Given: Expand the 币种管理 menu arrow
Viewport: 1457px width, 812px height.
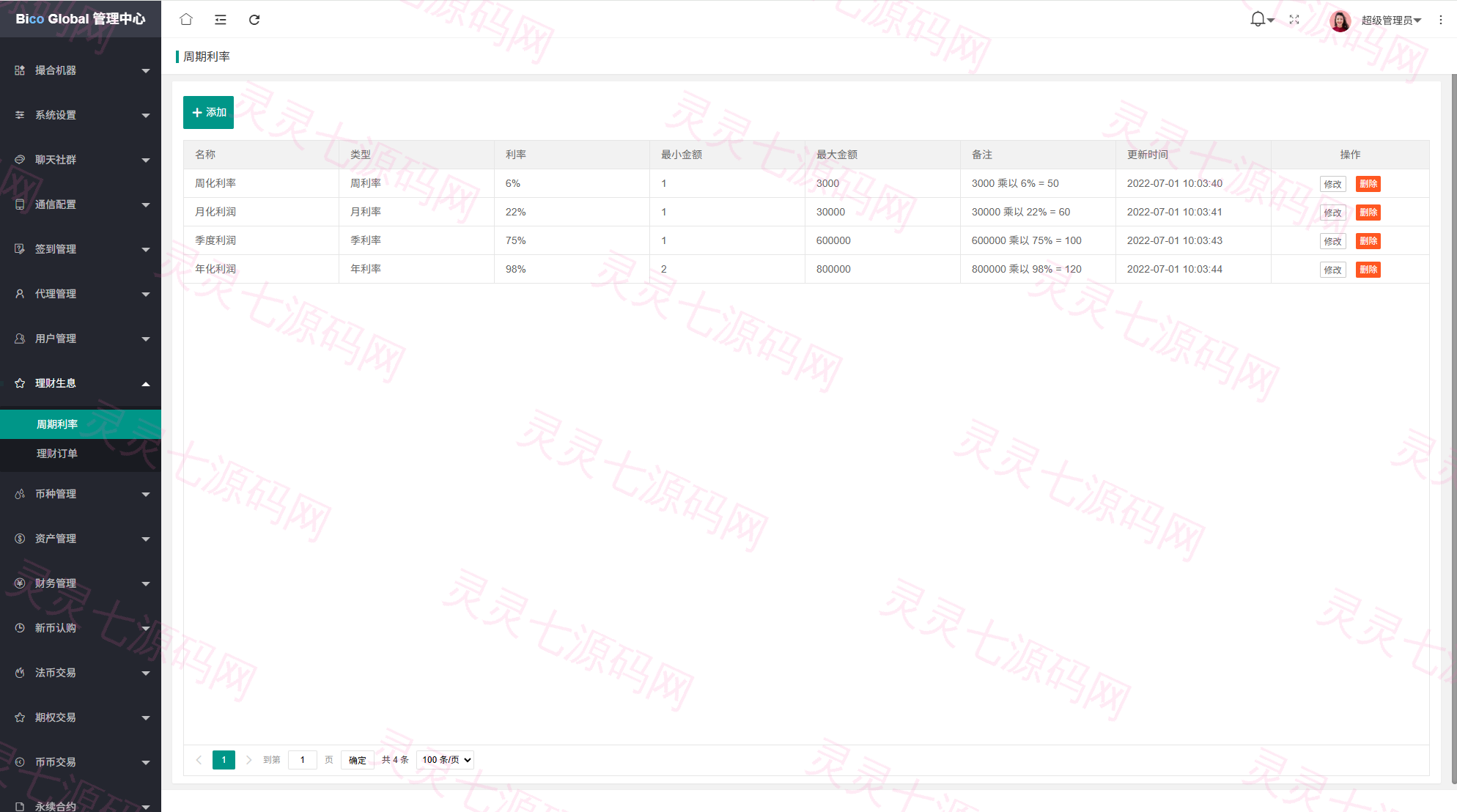Looking at the screenshot, I should coord(146,495).
